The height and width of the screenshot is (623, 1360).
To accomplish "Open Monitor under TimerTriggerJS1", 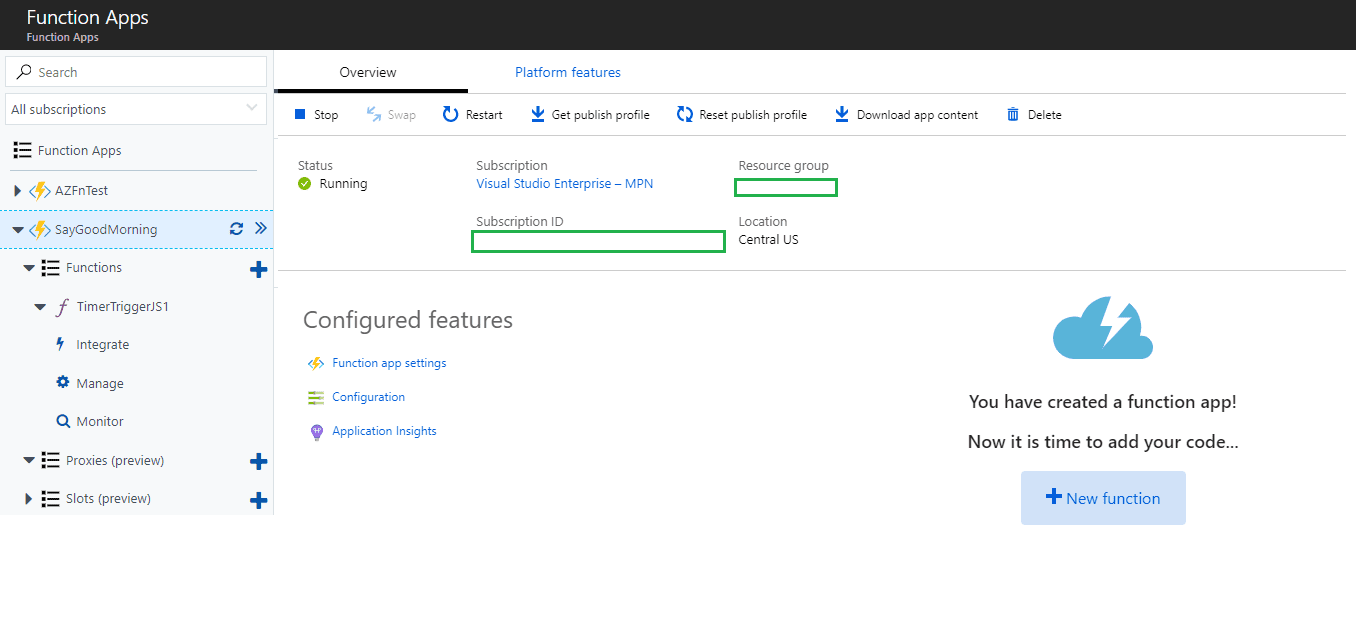I will [x=100, y=422].
